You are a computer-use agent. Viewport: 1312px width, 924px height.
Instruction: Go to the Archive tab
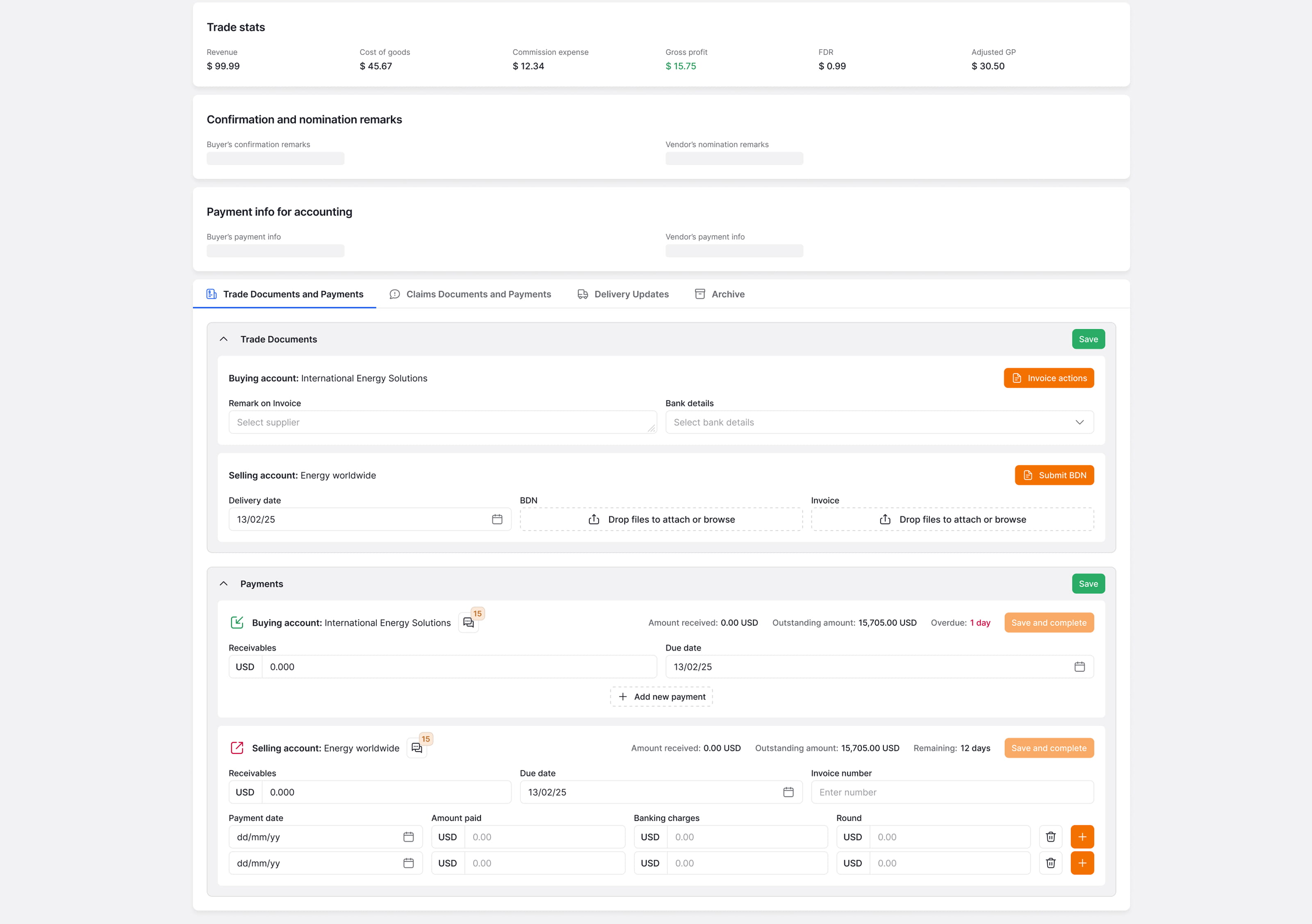click(x=720, y=294)
